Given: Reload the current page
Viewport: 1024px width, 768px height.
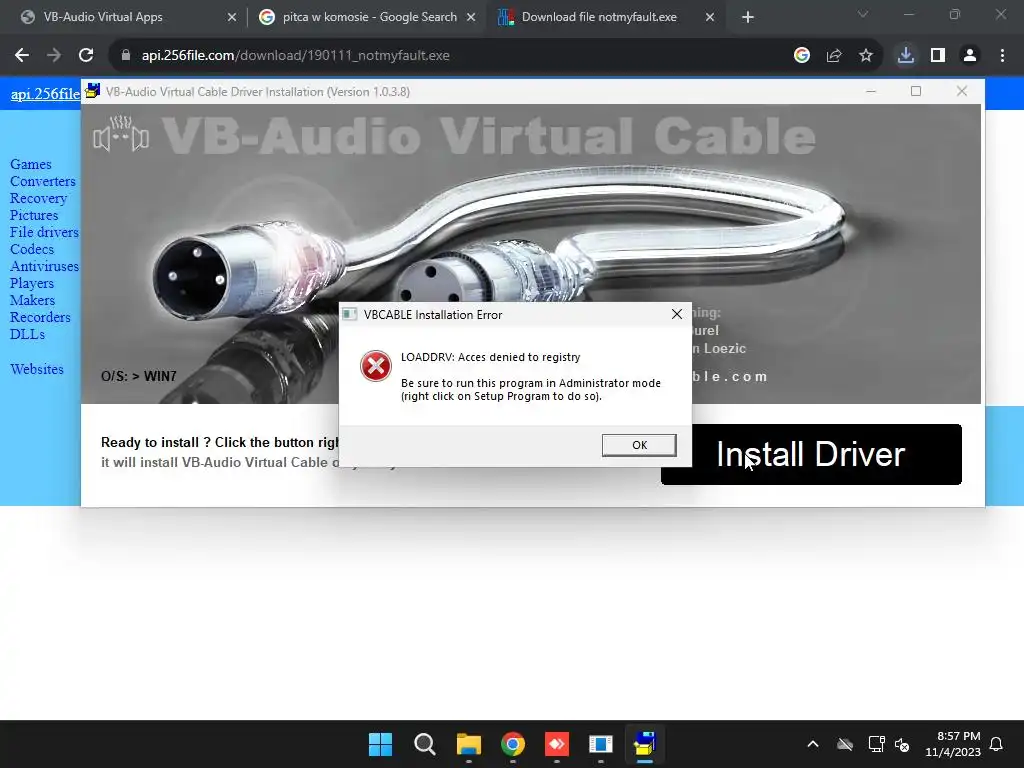Looking at the screenshot, I should [86, 56].
